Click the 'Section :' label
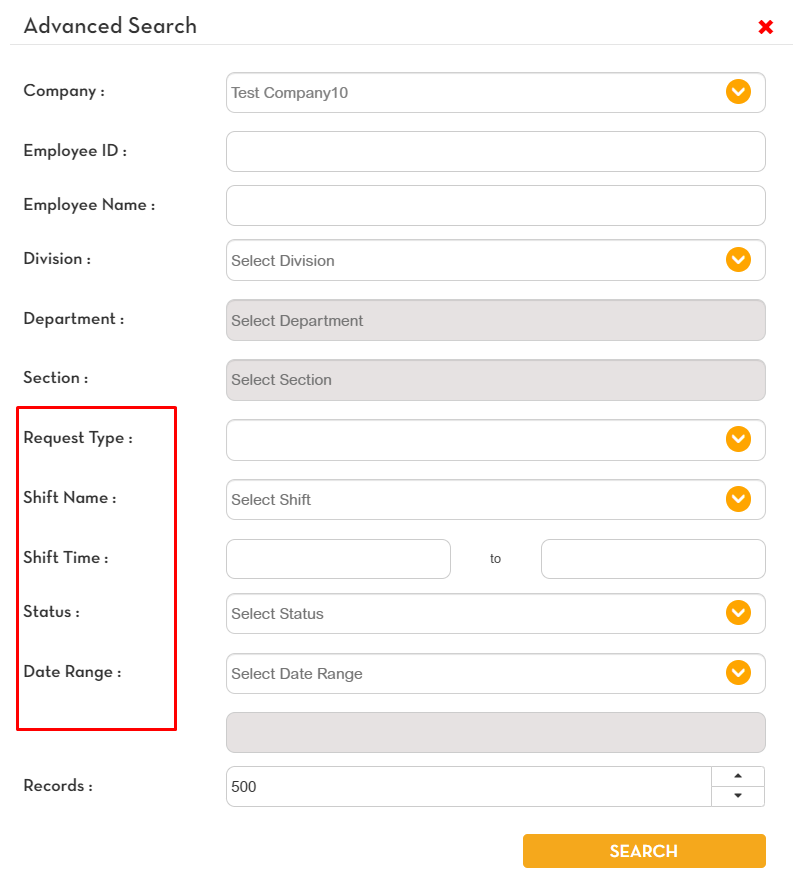 56,378
